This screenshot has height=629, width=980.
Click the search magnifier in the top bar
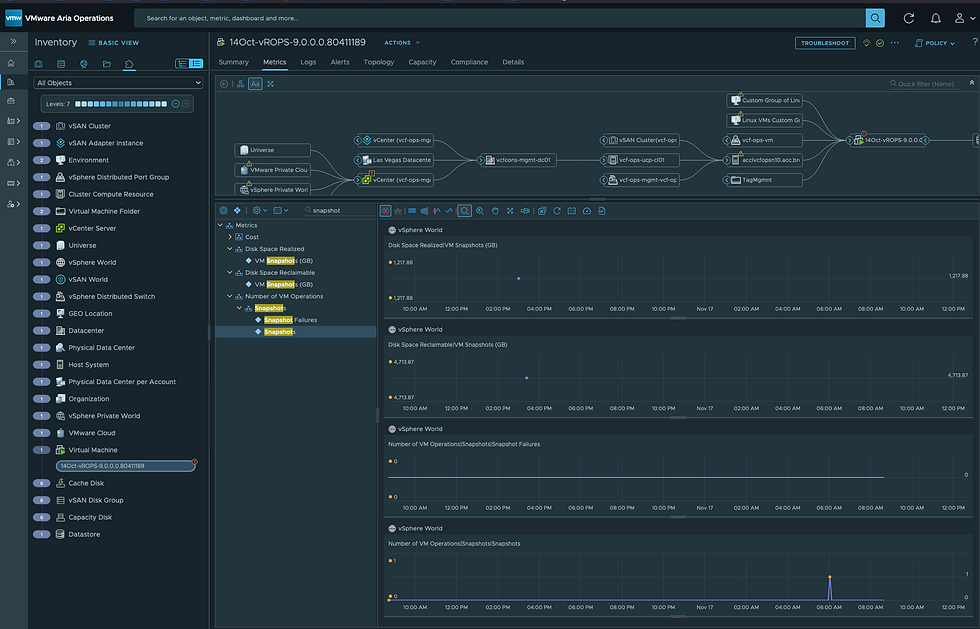coord(874,17)
